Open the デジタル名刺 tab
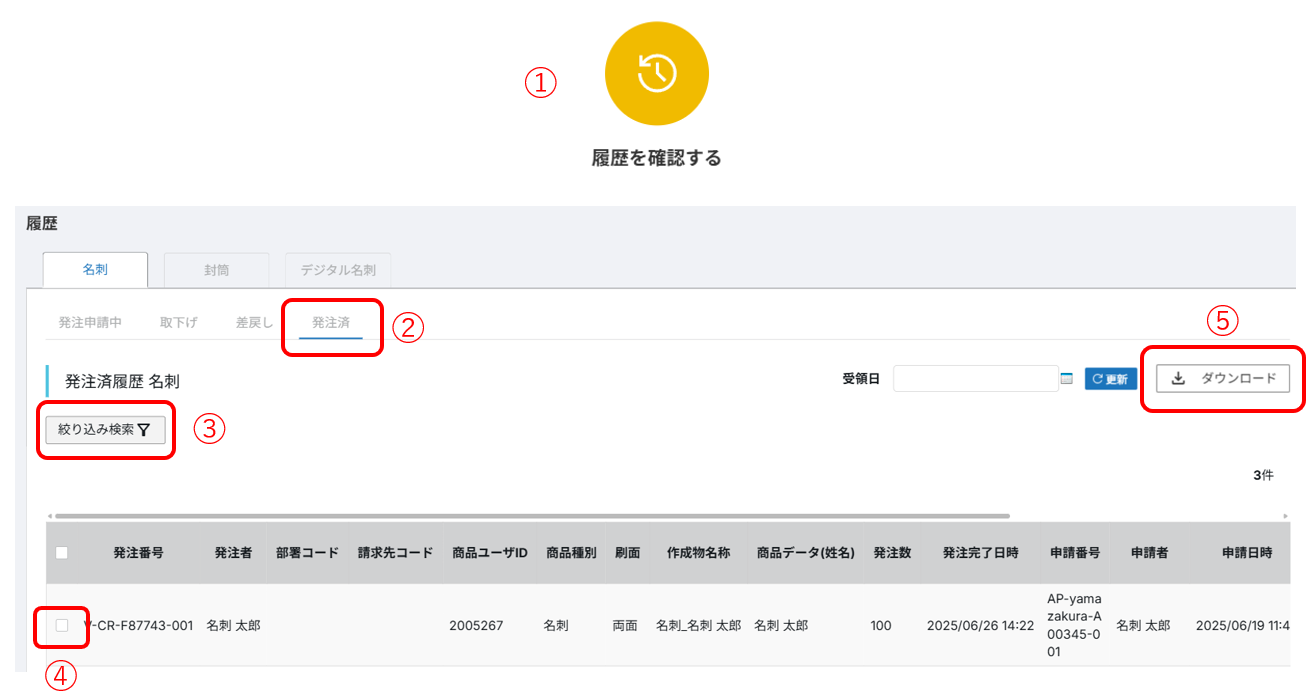 tap(338, 270)
